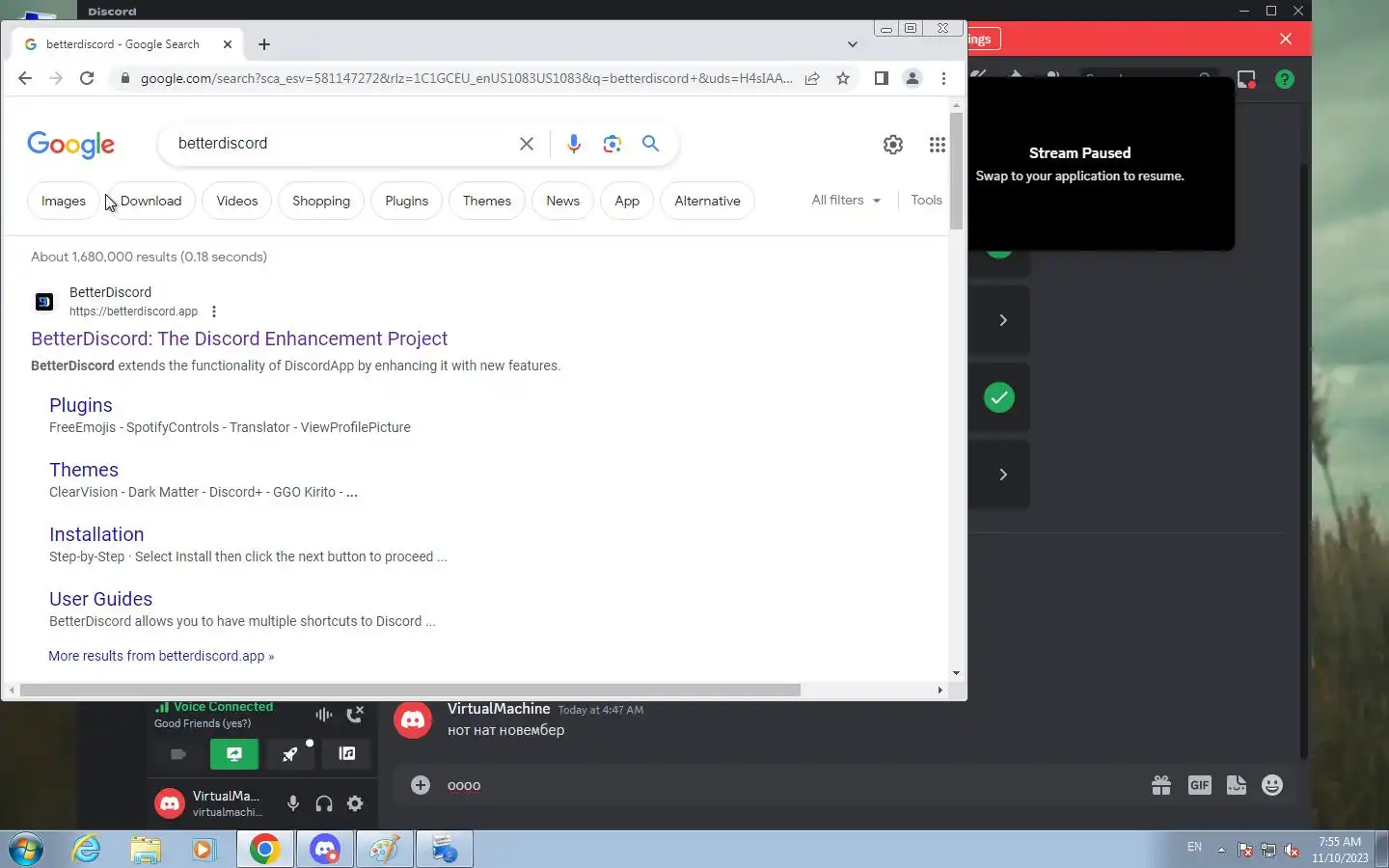Viewport: 1389px width, 868px height.
Task: Deafen Discord headphones icon
Action: 324,803
